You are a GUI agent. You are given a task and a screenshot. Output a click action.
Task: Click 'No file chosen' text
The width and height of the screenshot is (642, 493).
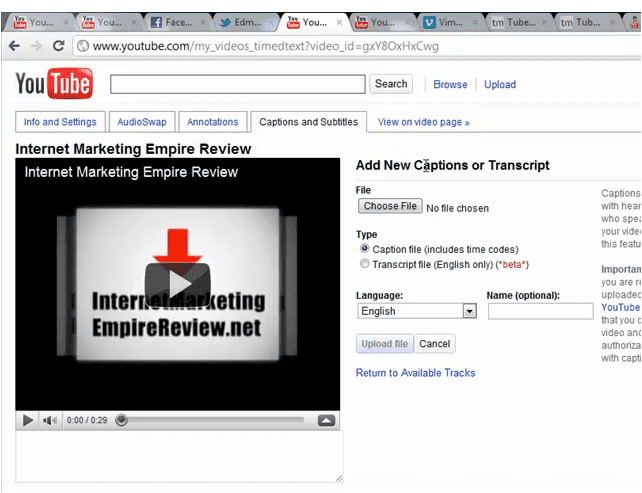tap(457, 208)
